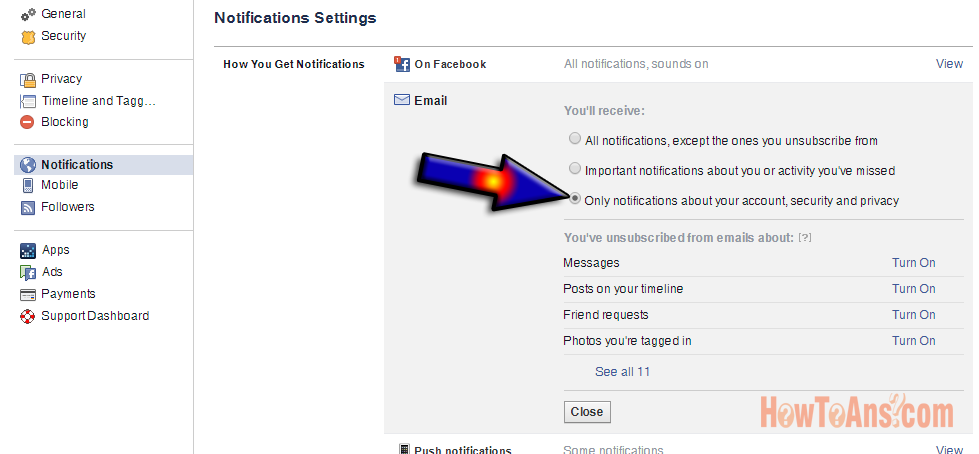Screen dimensions: 979x454
Task: Open Timeline and Tagging settings
Action: tap(98, 101)
